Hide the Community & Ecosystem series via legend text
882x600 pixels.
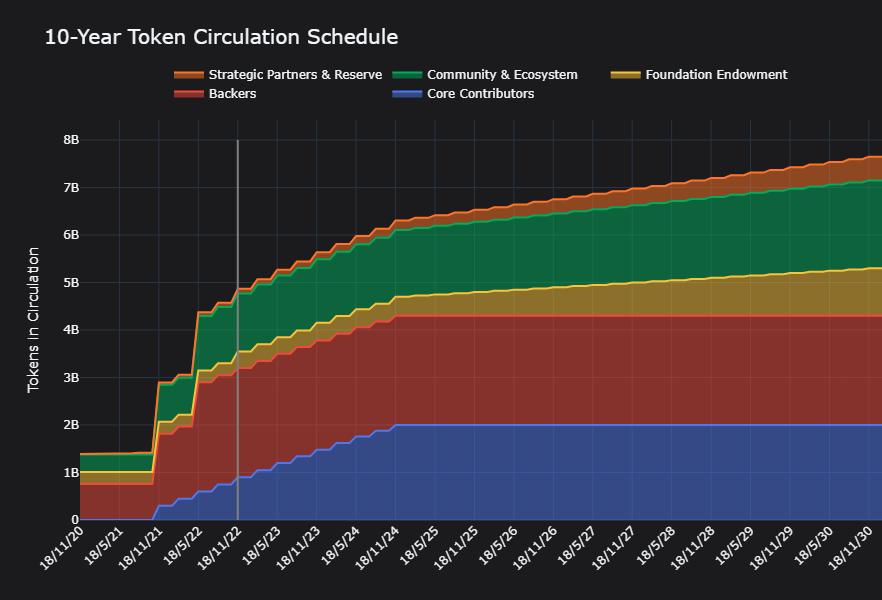click(502, 75)
